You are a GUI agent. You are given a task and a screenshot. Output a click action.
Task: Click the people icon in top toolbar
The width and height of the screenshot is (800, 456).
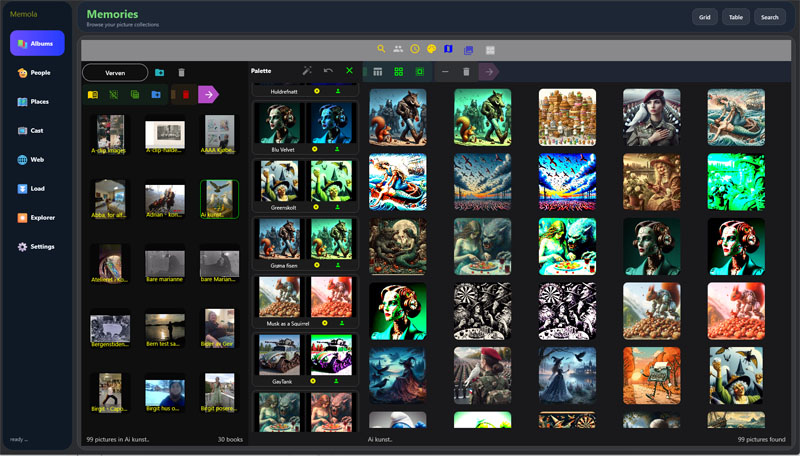click(x=398, y=49)
